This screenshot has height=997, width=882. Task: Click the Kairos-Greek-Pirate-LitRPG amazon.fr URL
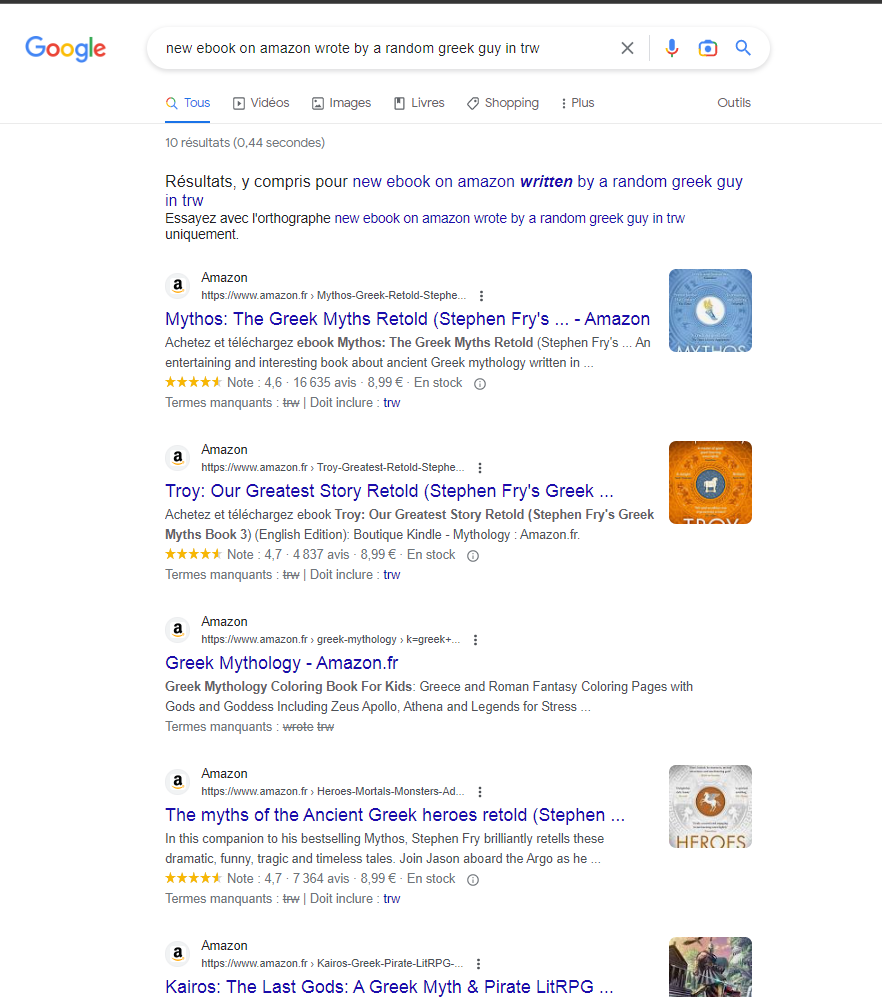[x=332, y=963]
